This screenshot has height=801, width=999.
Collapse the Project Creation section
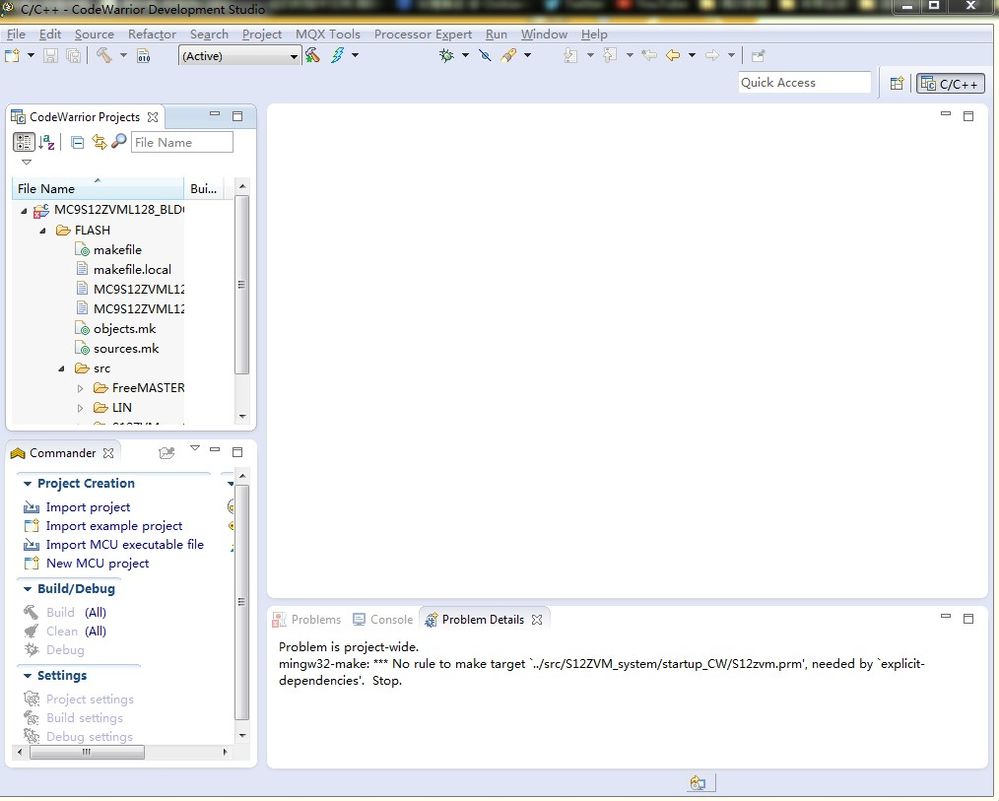[27, 484]
